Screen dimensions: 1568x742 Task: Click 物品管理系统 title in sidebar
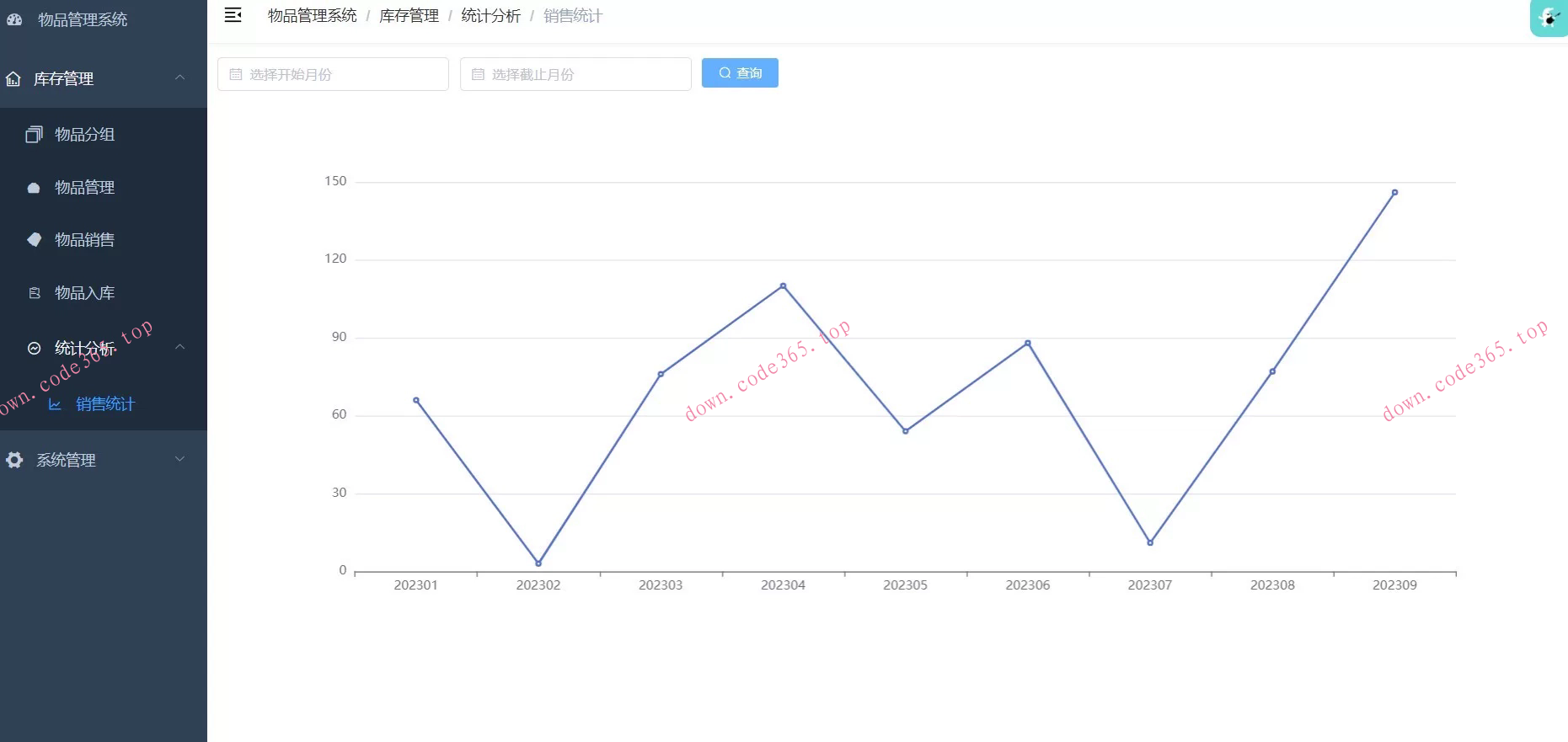83,19
